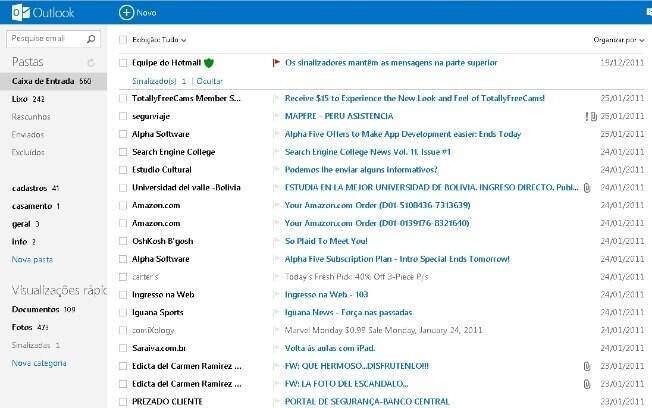Click the Nova pasta link
This screenshot has width=652, height=408.
point(32,260)
